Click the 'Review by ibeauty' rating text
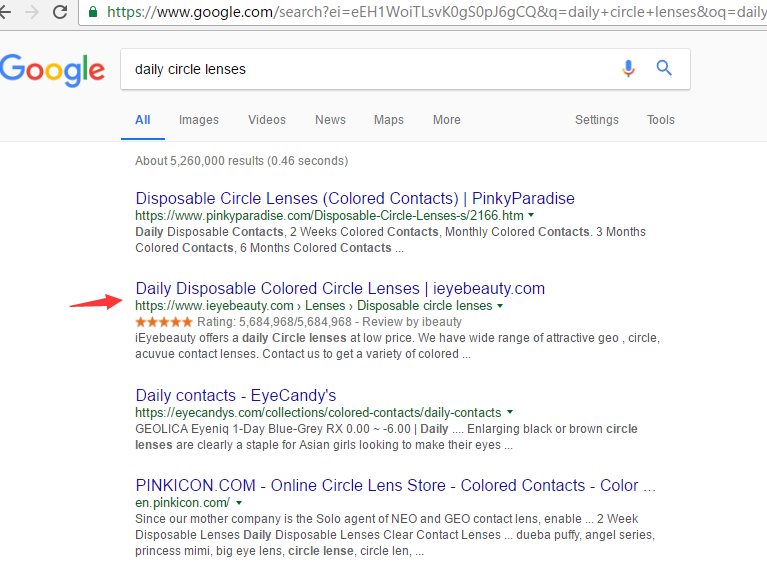This screenshot has height=581, width=767. 412,322
